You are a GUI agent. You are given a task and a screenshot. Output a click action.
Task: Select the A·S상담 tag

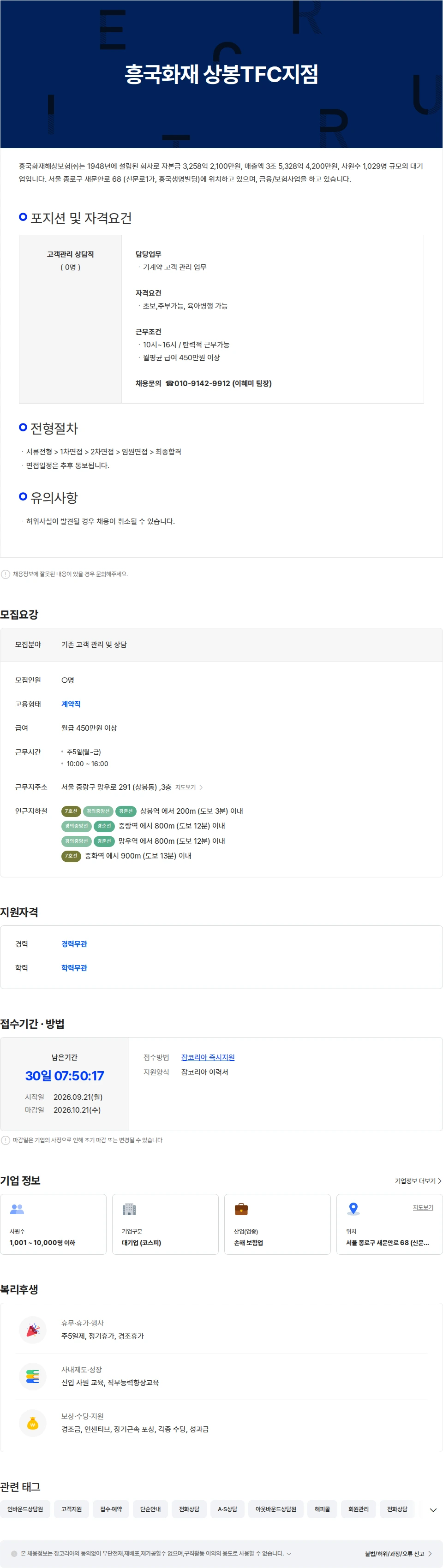[227, 1509]
